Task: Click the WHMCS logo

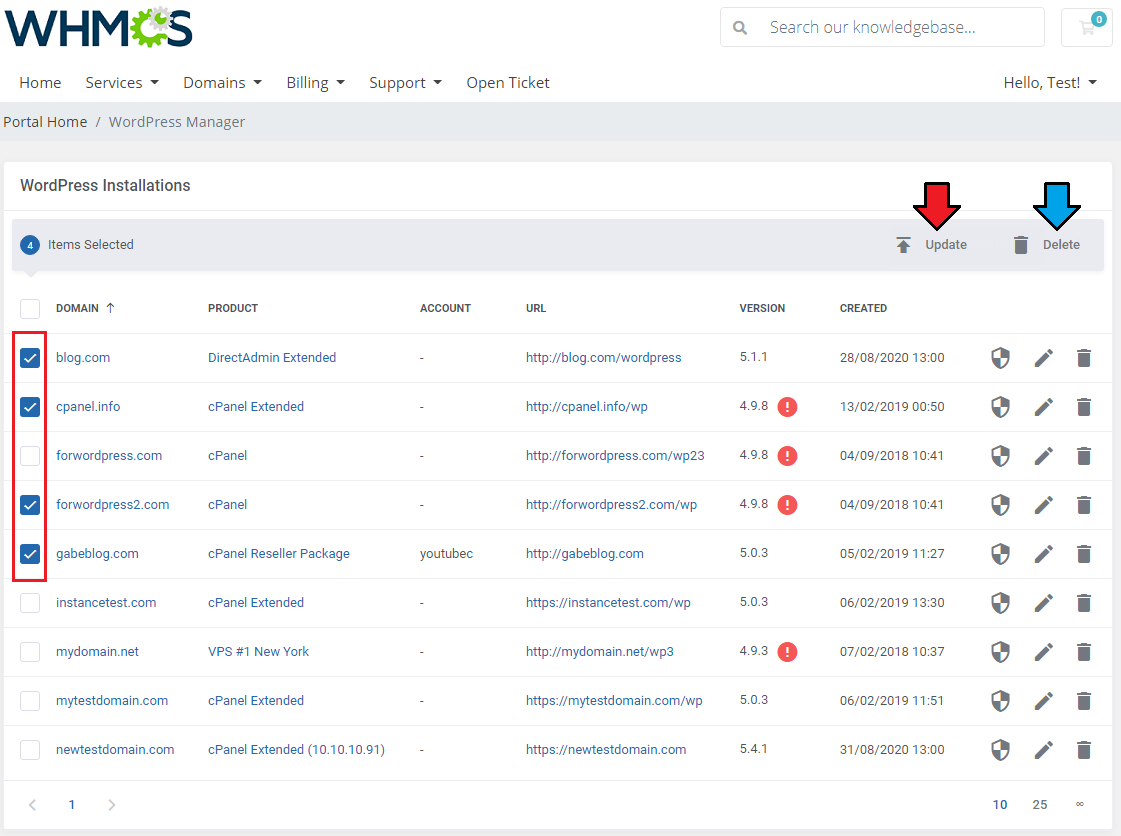Action: pyautogui.click(x=99, y=27)
